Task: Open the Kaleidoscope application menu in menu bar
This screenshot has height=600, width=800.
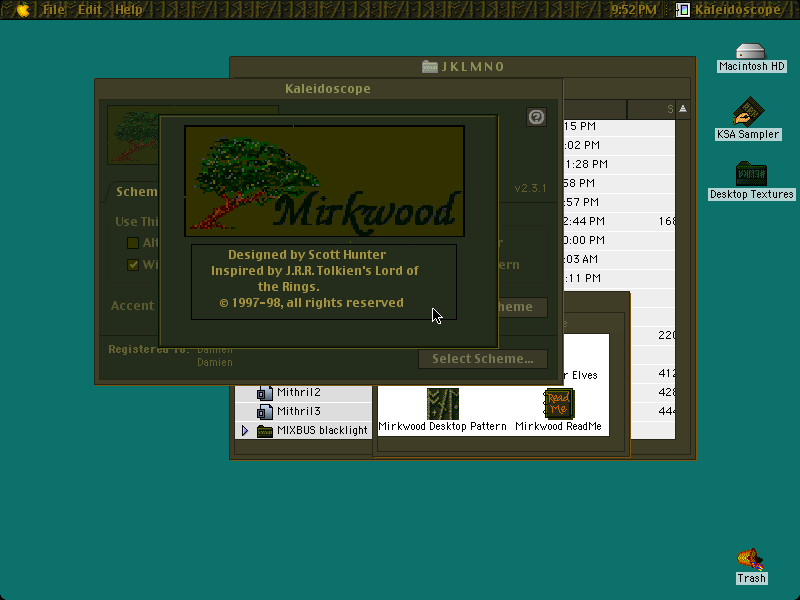Action: (x=729, y=9)
